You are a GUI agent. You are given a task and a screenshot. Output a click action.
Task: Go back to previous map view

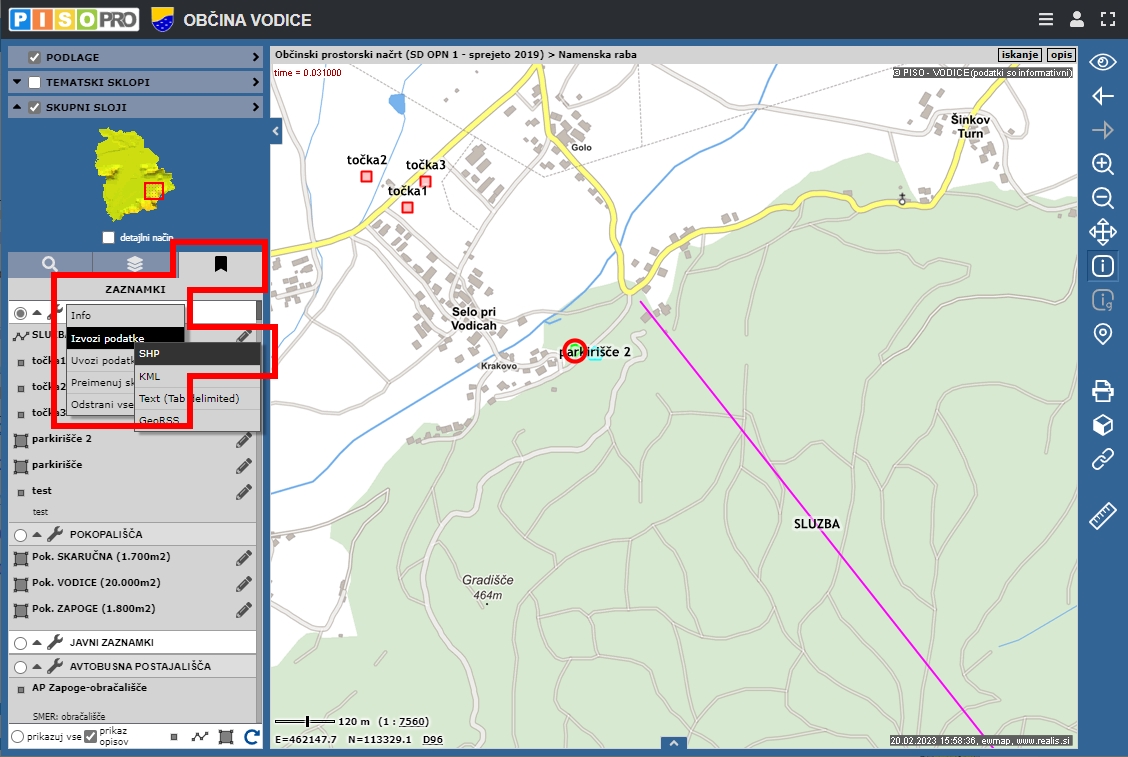pyautogui.click(x=1102, y=96)
